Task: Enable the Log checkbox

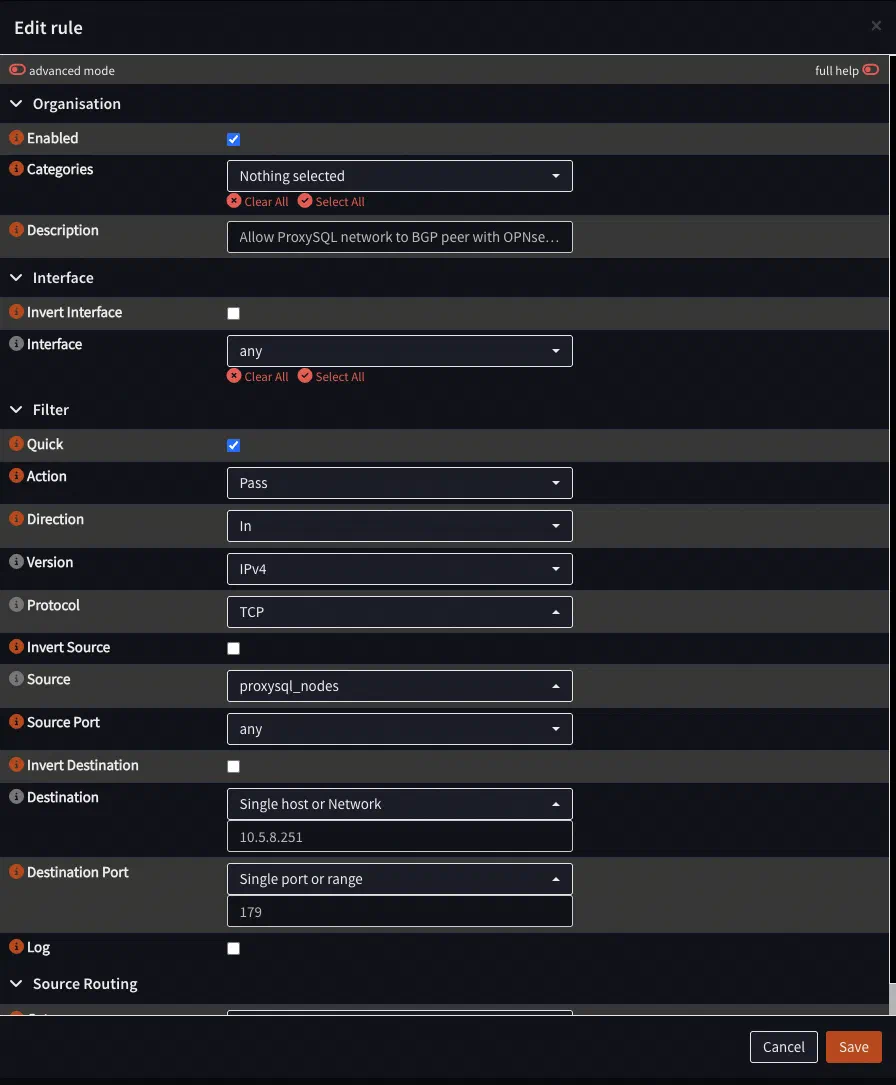Action: (234, 948)
